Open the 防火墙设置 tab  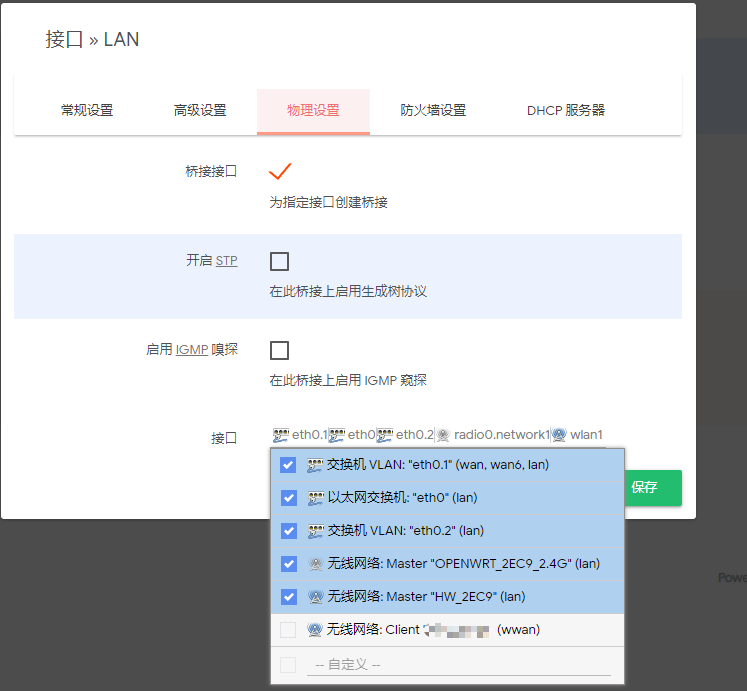(433, 111)
